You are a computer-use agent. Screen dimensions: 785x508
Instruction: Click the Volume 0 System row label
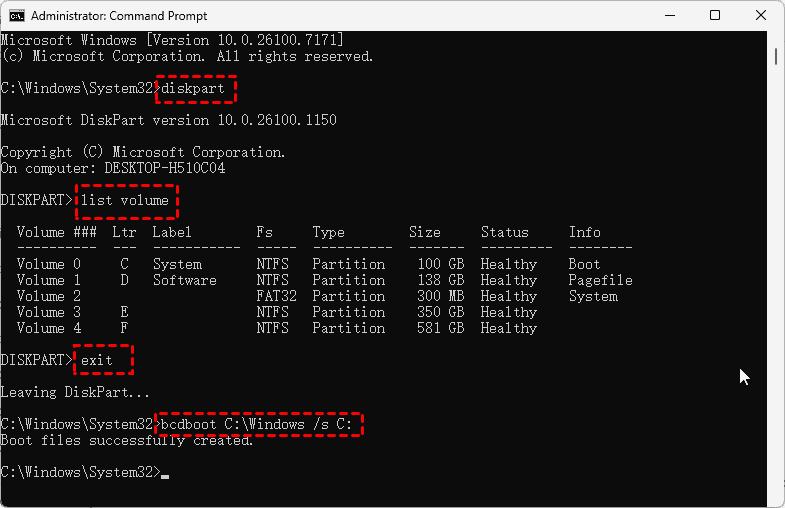(177, 264)
